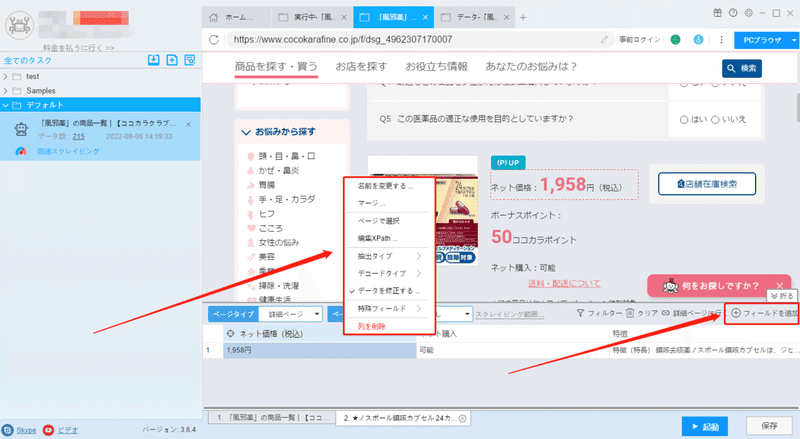800x439 pixels.
Task: Click the 料金を払うに行く link
Action: 78,48
